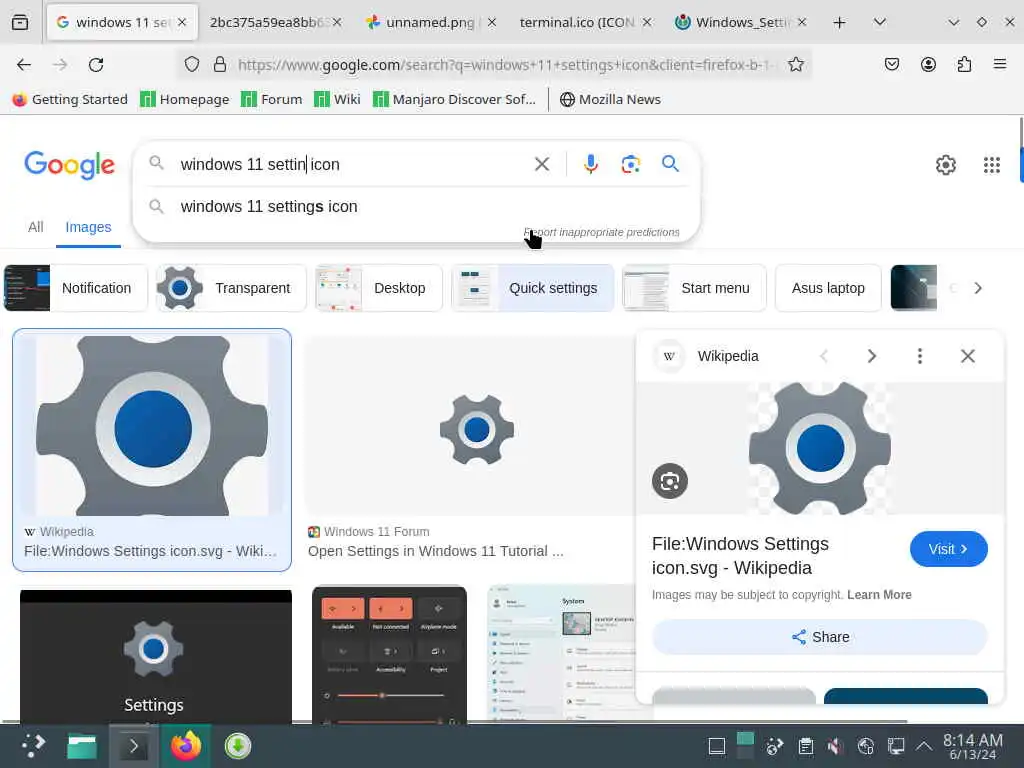Open the clock showing 8:14 AM
This screenshot has width=1024, height=768.
tap(972, 746)
